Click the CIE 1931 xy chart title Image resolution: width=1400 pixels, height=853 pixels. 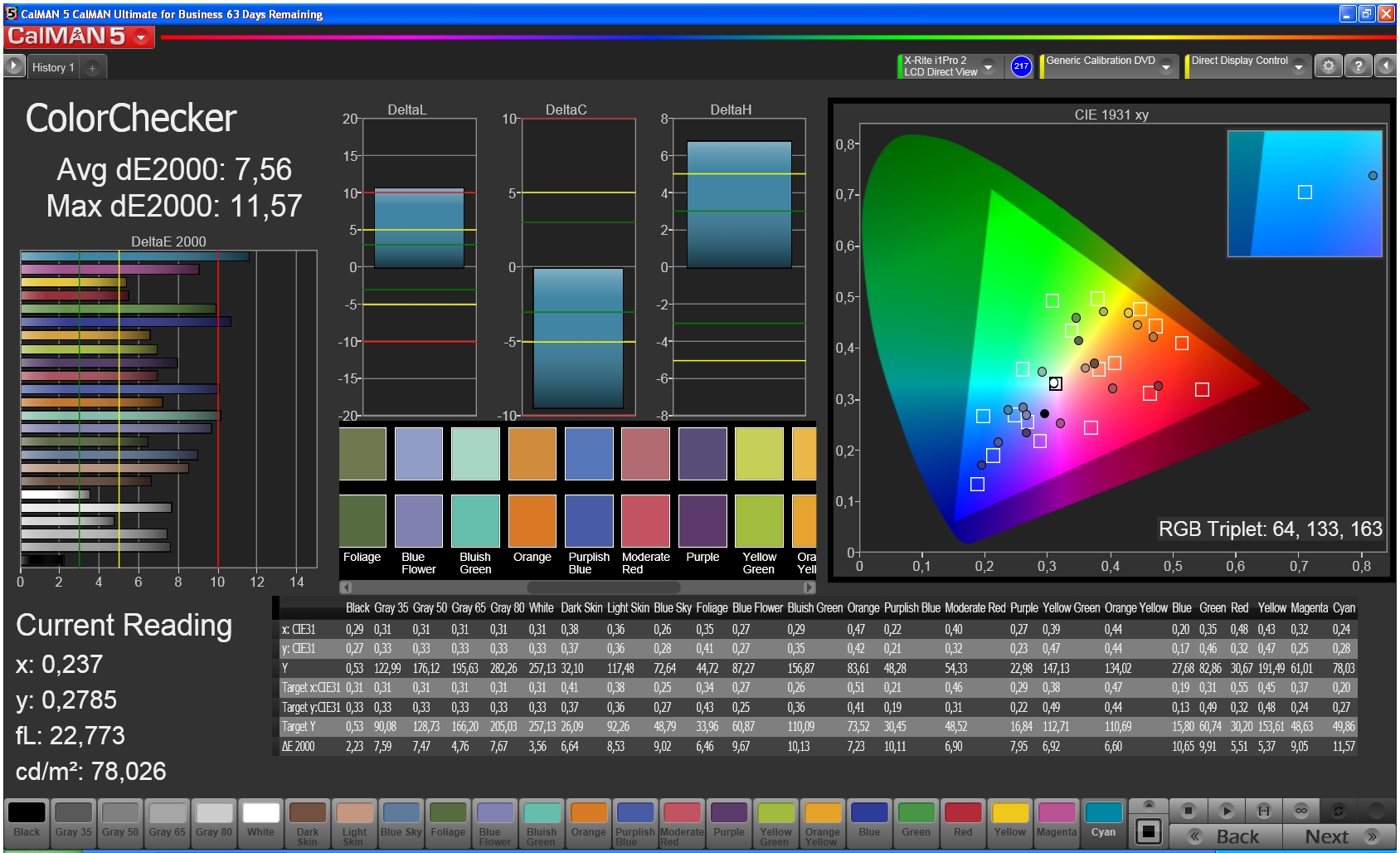pos(1111,115)
